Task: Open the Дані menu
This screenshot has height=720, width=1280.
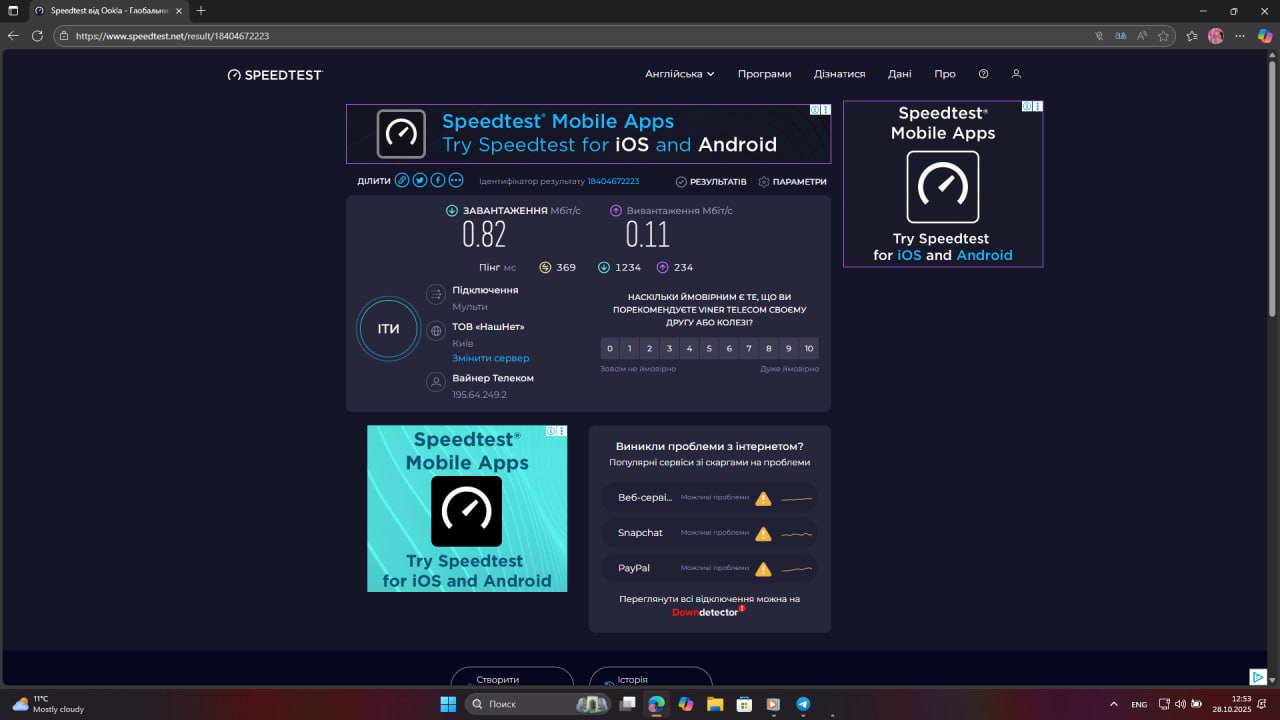Action: 899,74
